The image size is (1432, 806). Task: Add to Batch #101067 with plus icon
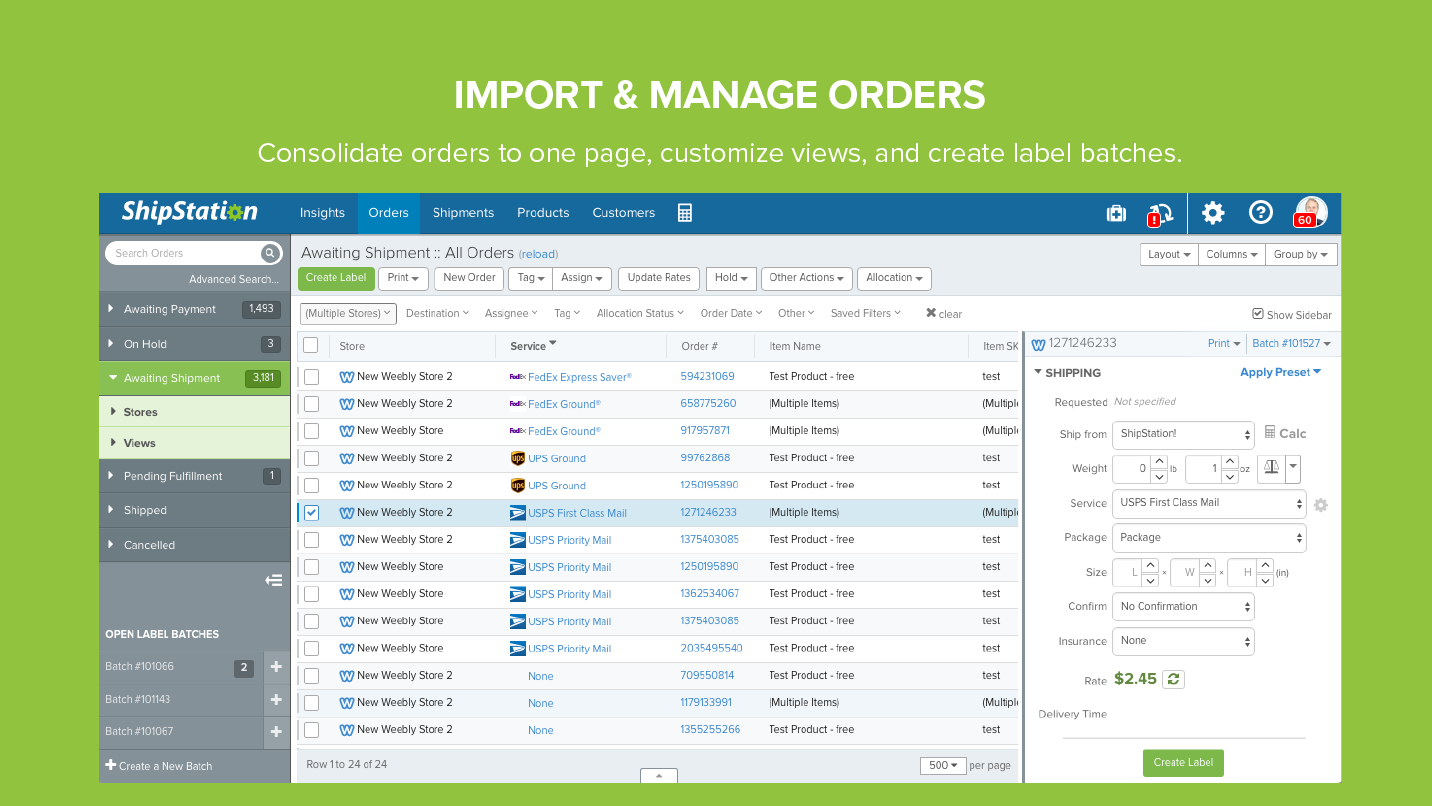tap(276, 732)
